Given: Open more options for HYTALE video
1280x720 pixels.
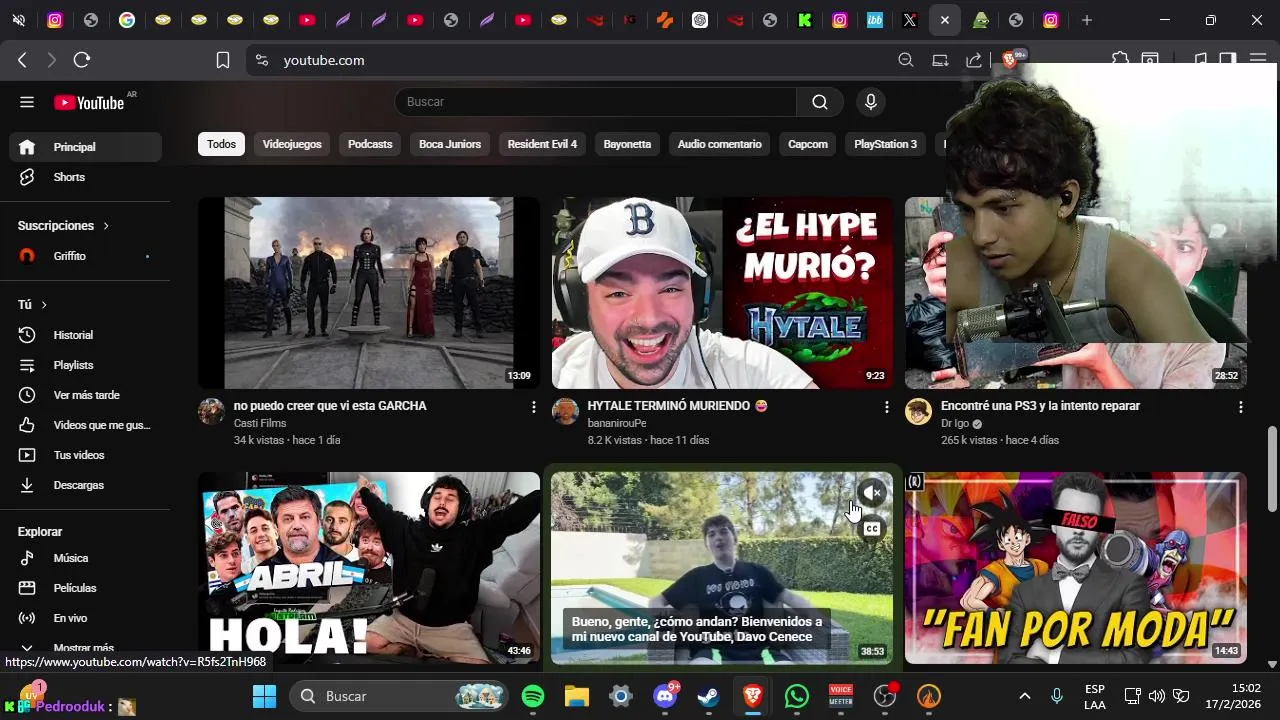Looking at the screenshot, I should pyautogui.click(x=886, y=407).
